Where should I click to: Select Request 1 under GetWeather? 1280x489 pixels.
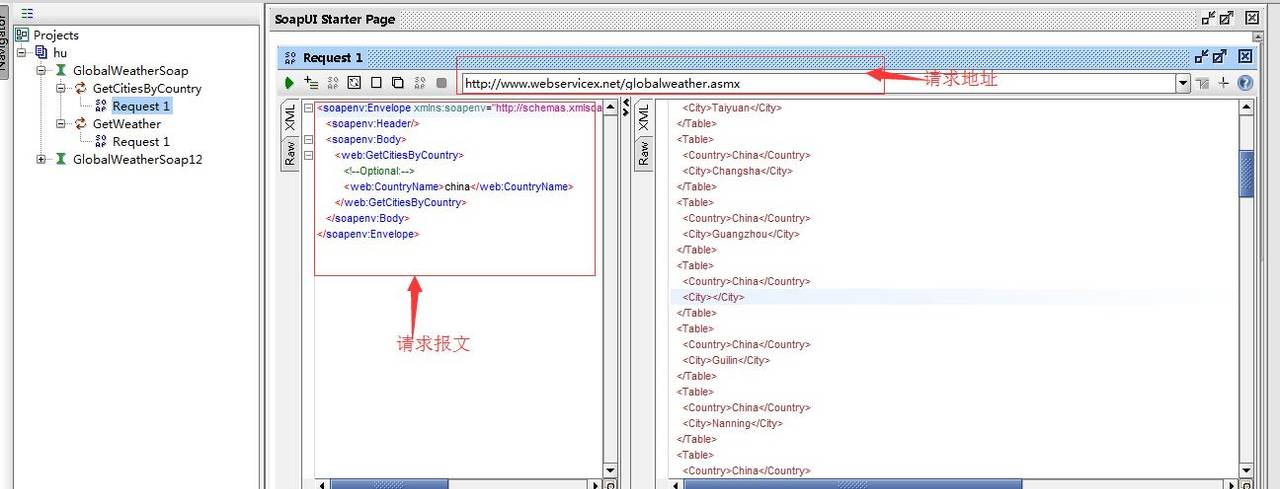point(141,142)
